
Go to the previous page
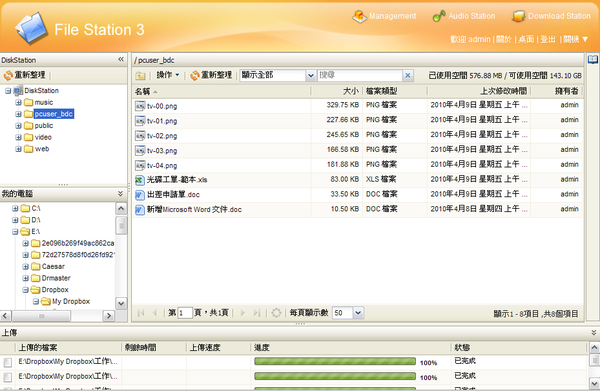tap(155, 313)
